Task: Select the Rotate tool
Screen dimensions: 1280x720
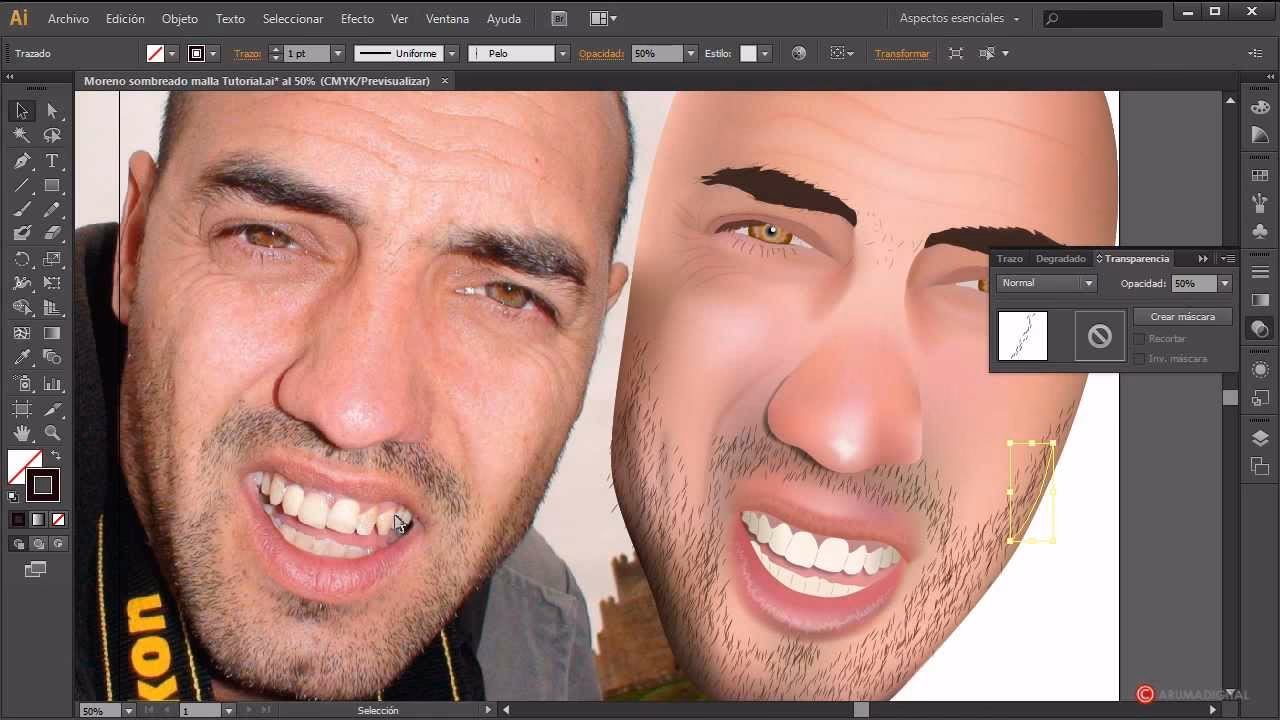Action: coord(22,259)
